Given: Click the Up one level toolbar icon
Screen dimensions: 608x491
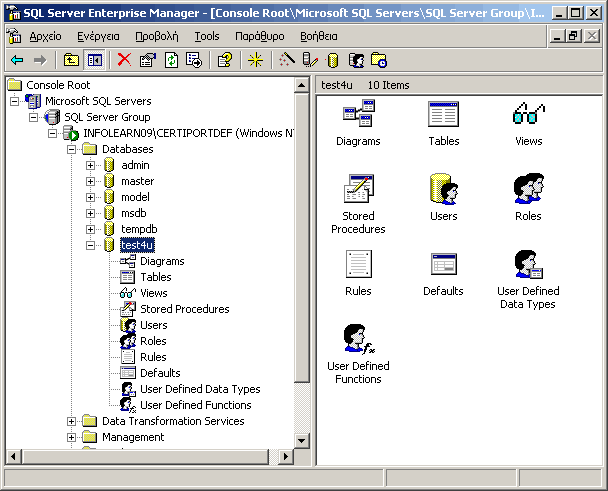Looking at the screenshot, I should coord(71,60).
